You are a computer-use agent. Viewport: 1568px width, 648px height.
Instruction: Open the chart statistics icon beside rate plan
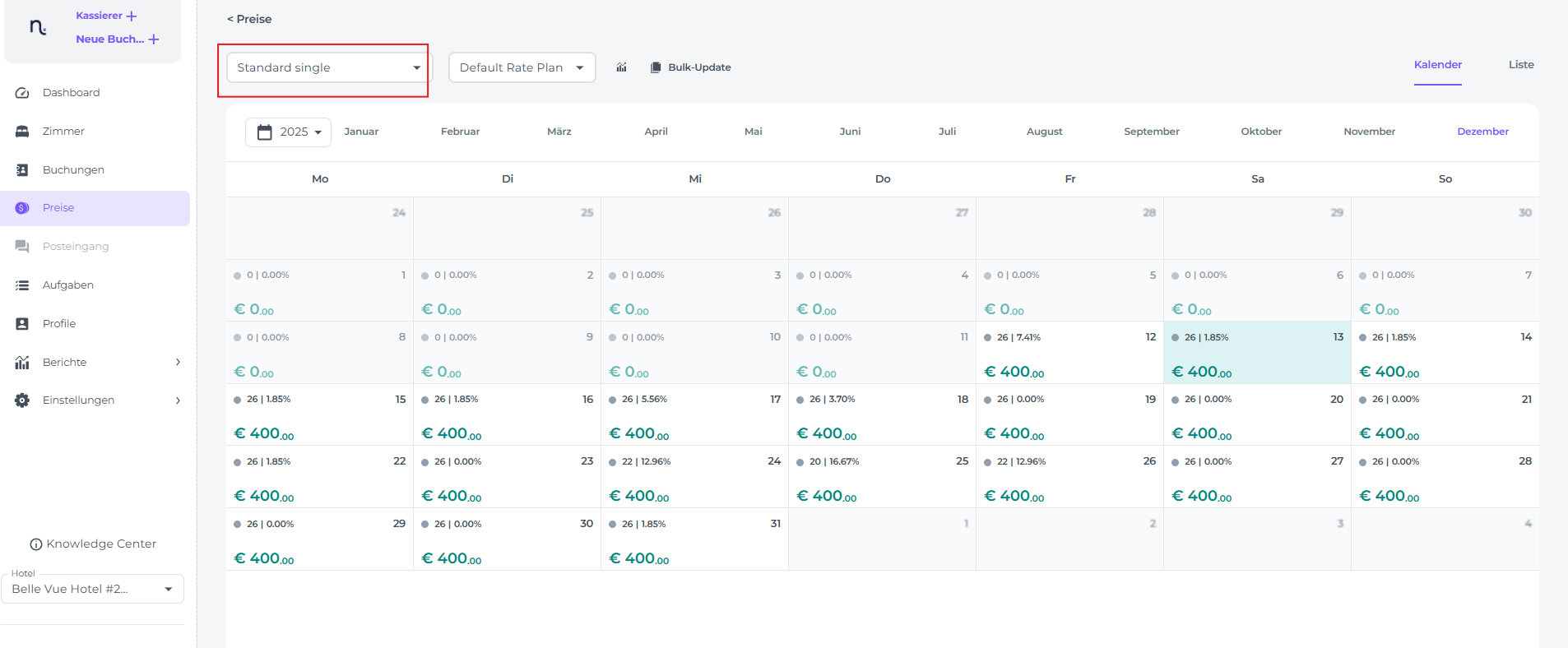click(621, 67)
